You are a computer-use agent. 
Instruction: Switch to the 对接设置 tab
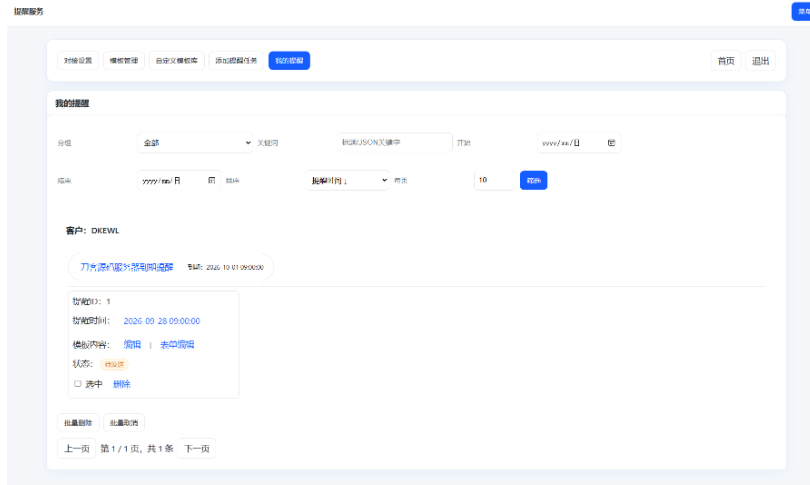pos(78,60)
